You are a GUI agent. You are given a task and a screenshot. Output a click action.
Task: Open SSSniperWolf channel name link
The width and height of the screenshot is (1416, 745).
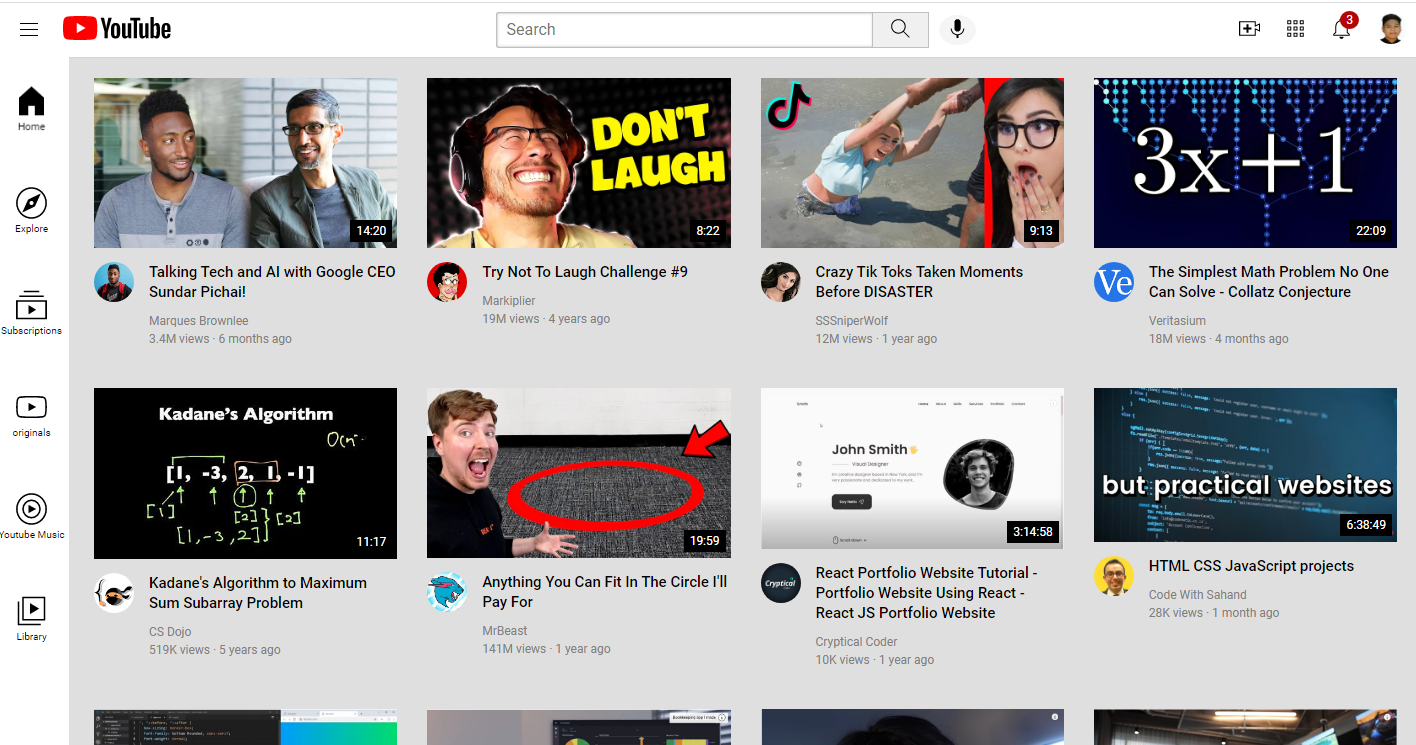pos(852,321)
